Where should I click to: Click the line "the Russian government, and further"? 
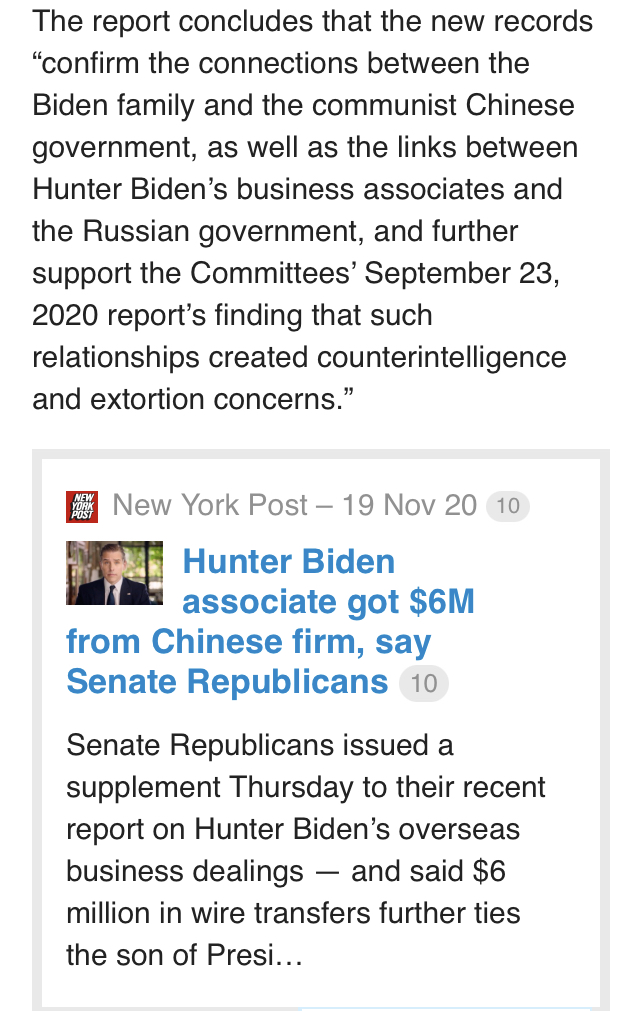point(275,231)
